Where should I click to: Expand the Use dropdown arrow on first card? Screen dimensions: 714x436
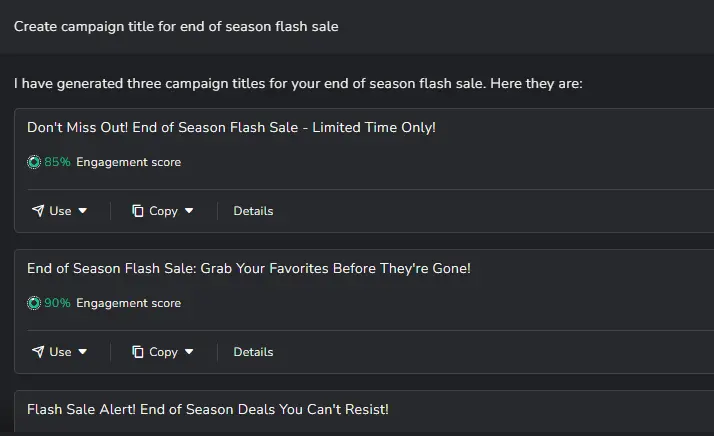(82, 210)
